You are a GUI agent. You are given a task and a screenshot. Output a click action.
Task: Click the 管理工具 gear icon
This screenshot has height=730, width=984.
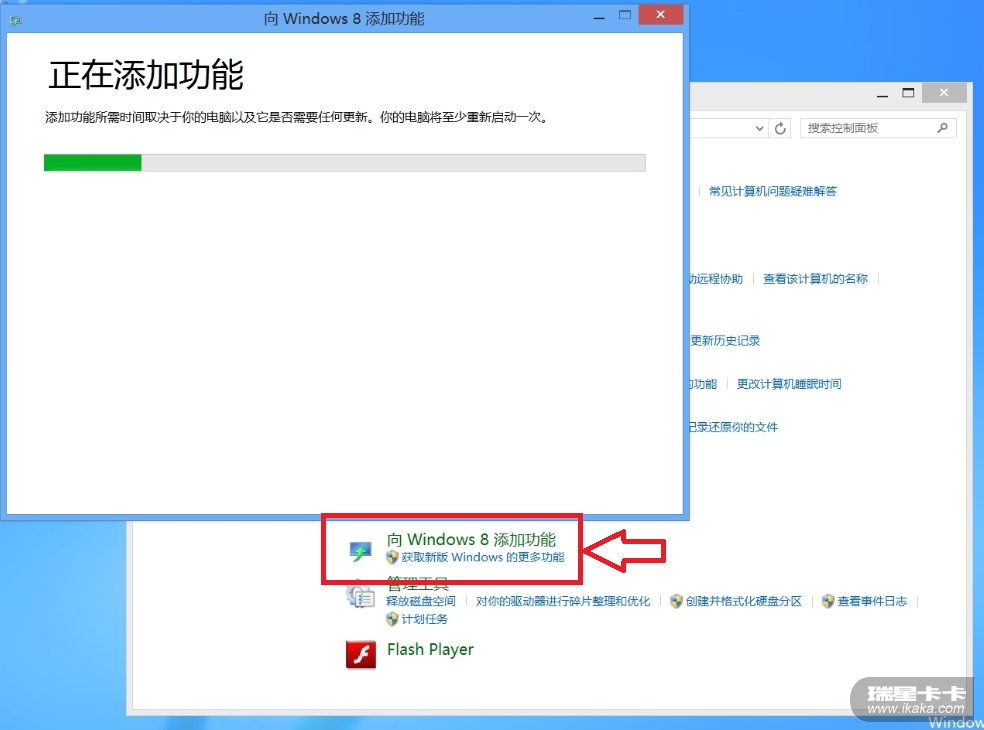coord(360,594)
